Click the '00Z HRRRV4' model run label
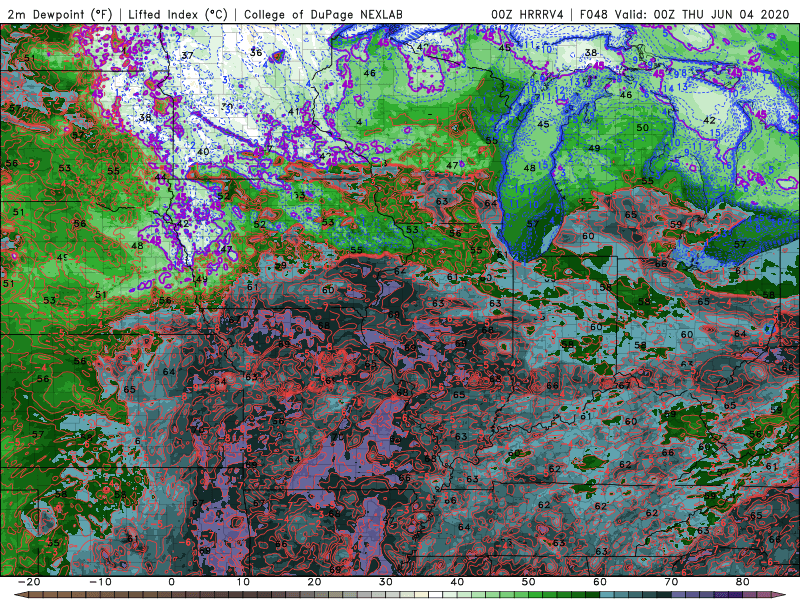The width and height of the screenshot is (800, 600). point(527,14)
